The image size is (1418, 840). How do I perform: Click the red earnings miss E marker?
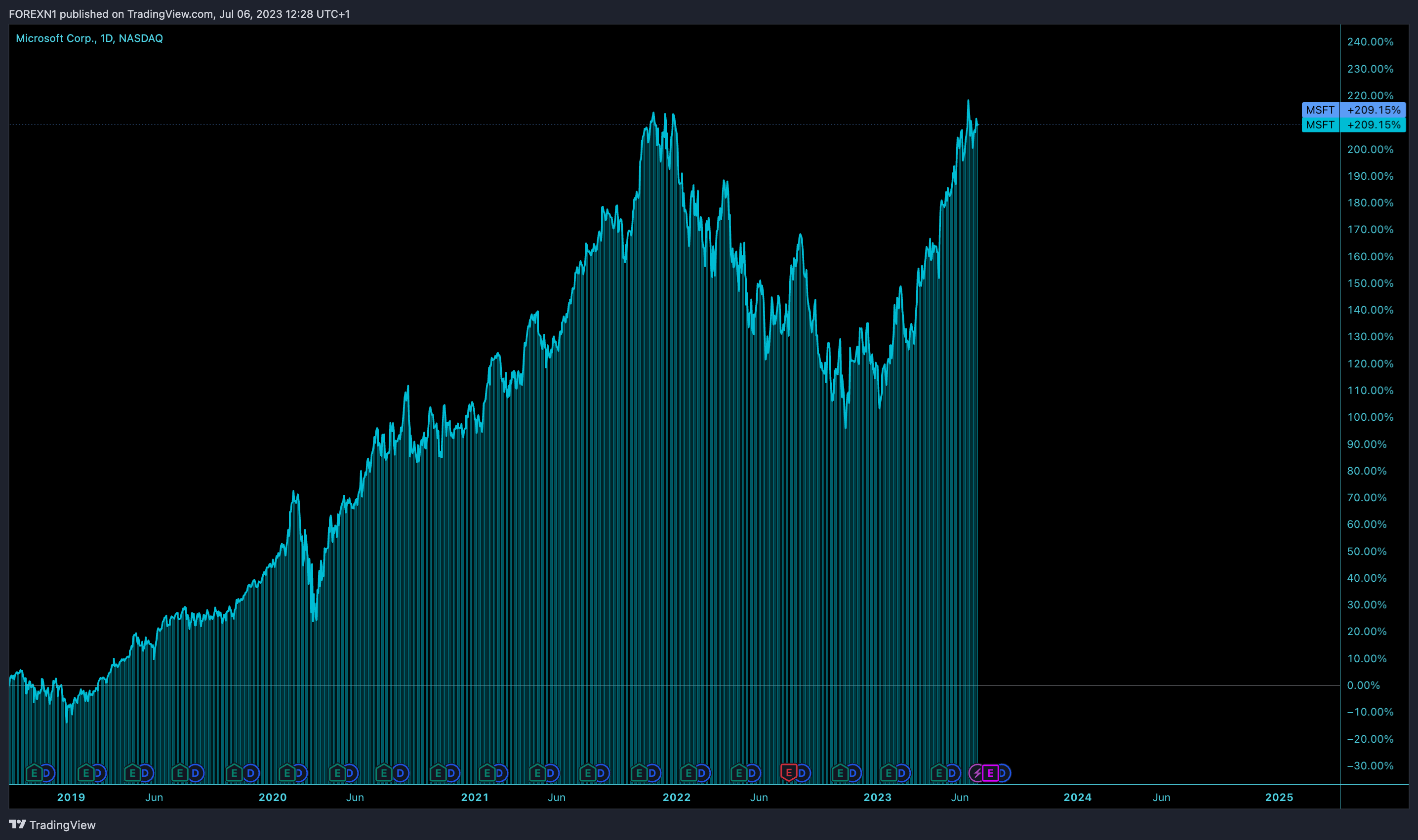(789, 772)
